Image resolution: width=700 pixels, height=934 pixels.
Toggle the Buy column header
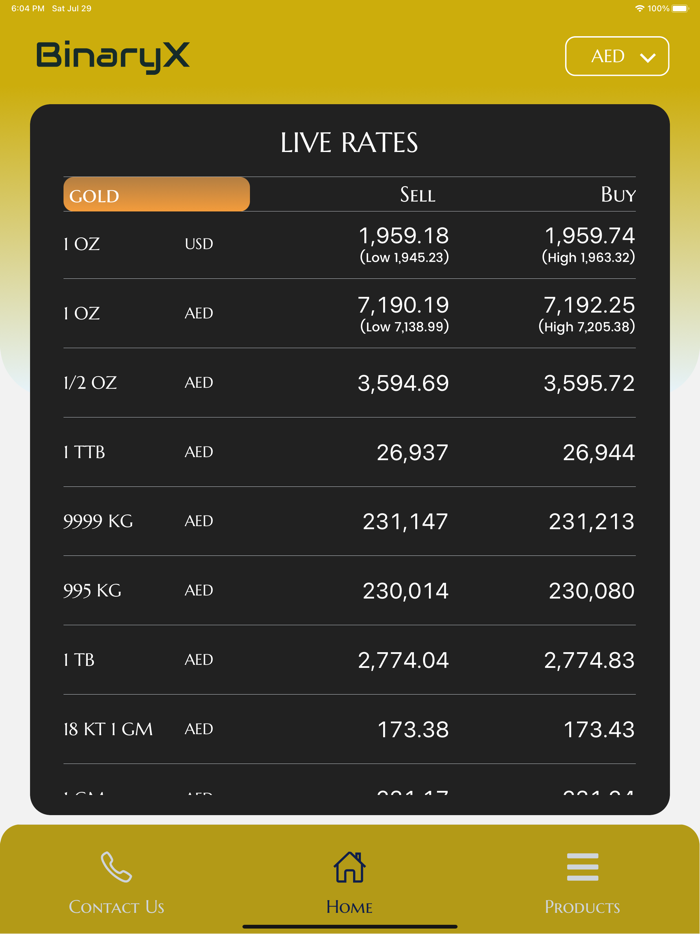pyautogui.click(x=620, y=194)
